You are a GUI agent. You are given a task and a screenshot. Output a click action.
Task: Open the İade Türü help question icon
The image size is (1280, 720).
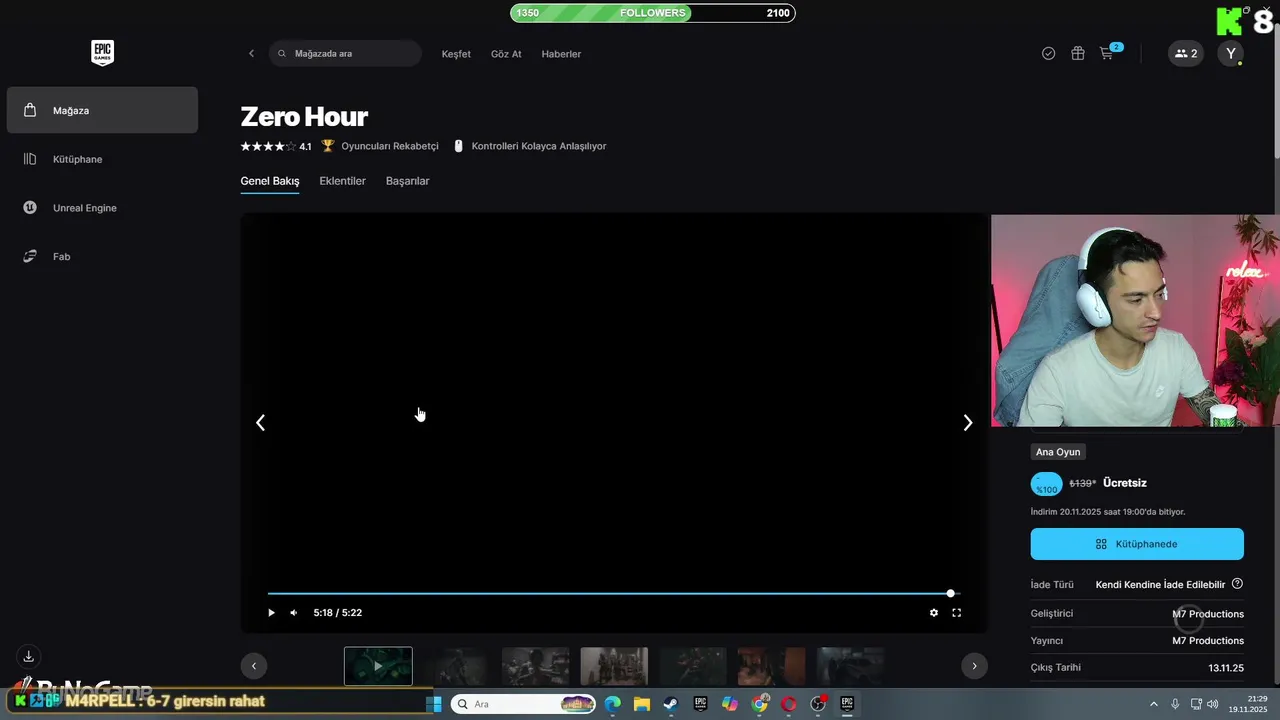tap(1237, 584)
